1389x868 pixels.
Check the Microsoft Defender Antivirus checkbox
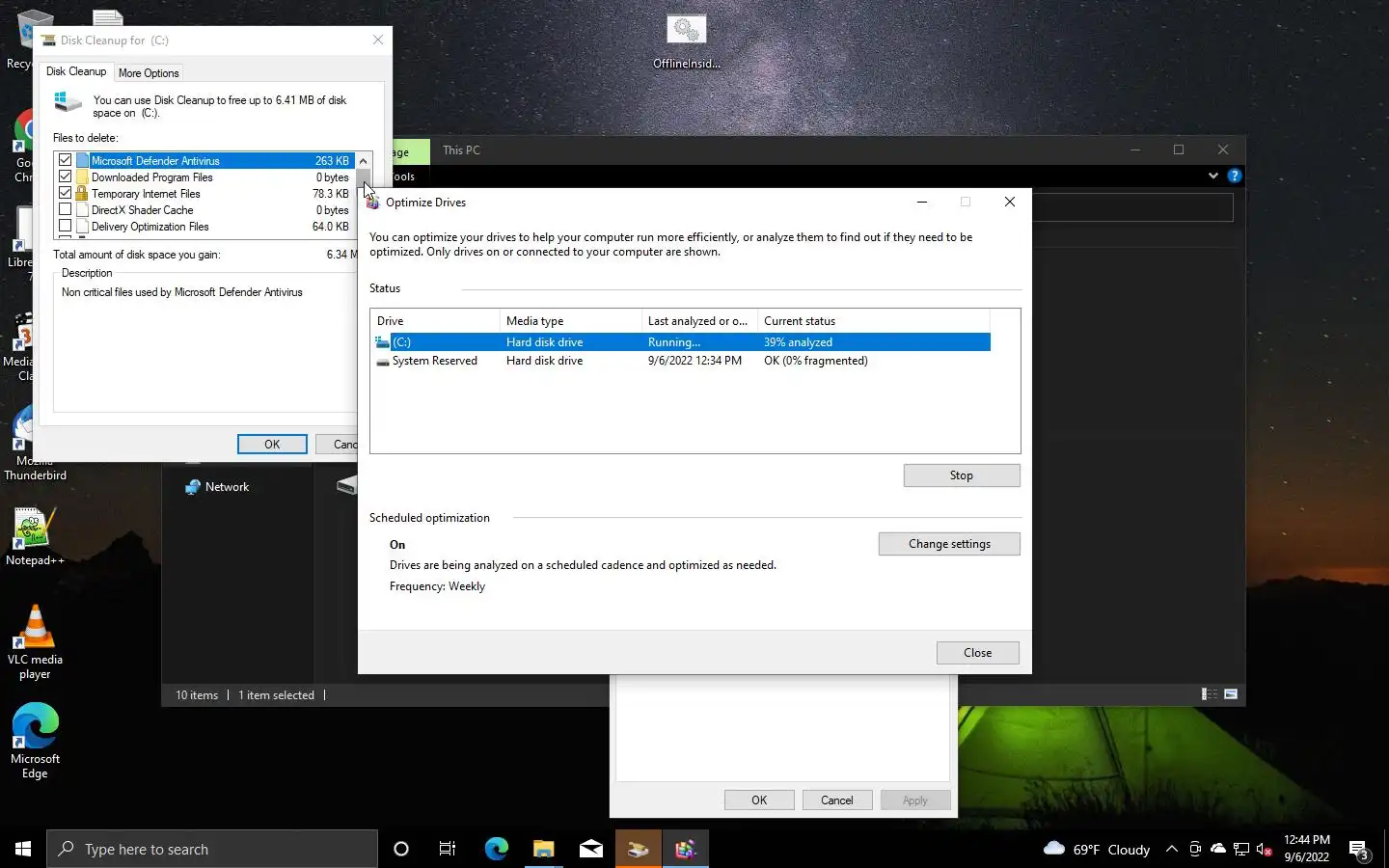click(x=65, y=160)
